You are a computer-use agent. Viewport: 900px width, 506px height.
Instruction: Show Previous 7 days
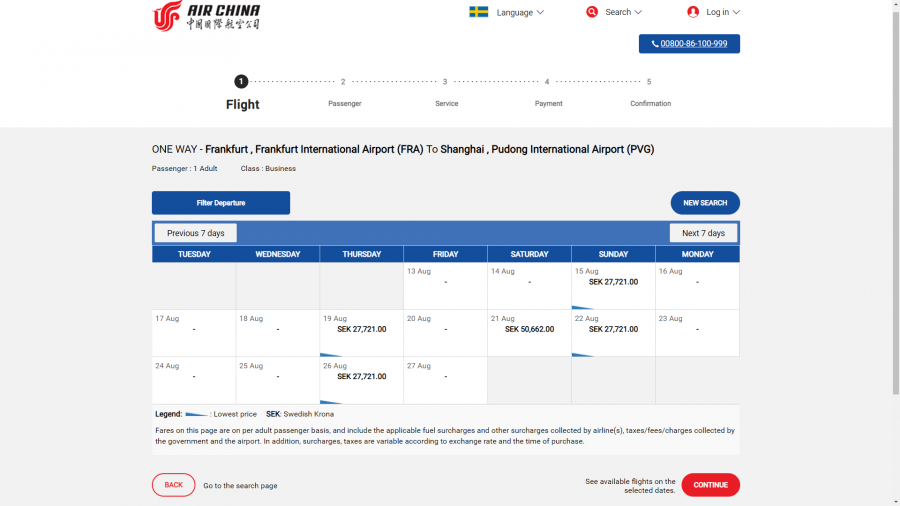[195, 233]
